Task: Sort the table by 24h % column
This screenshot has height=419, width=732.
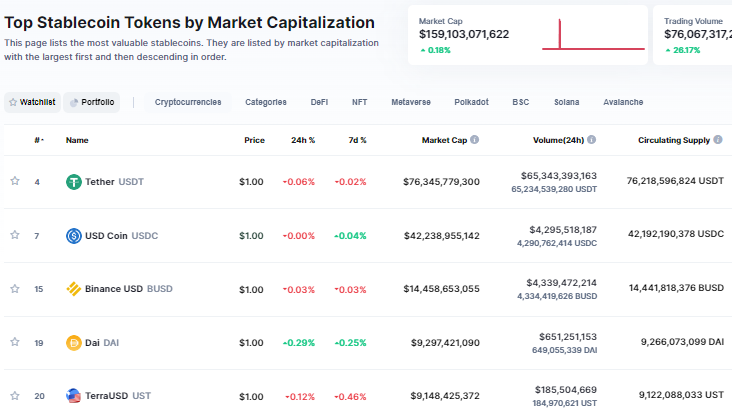Action: tap(303, 140)
